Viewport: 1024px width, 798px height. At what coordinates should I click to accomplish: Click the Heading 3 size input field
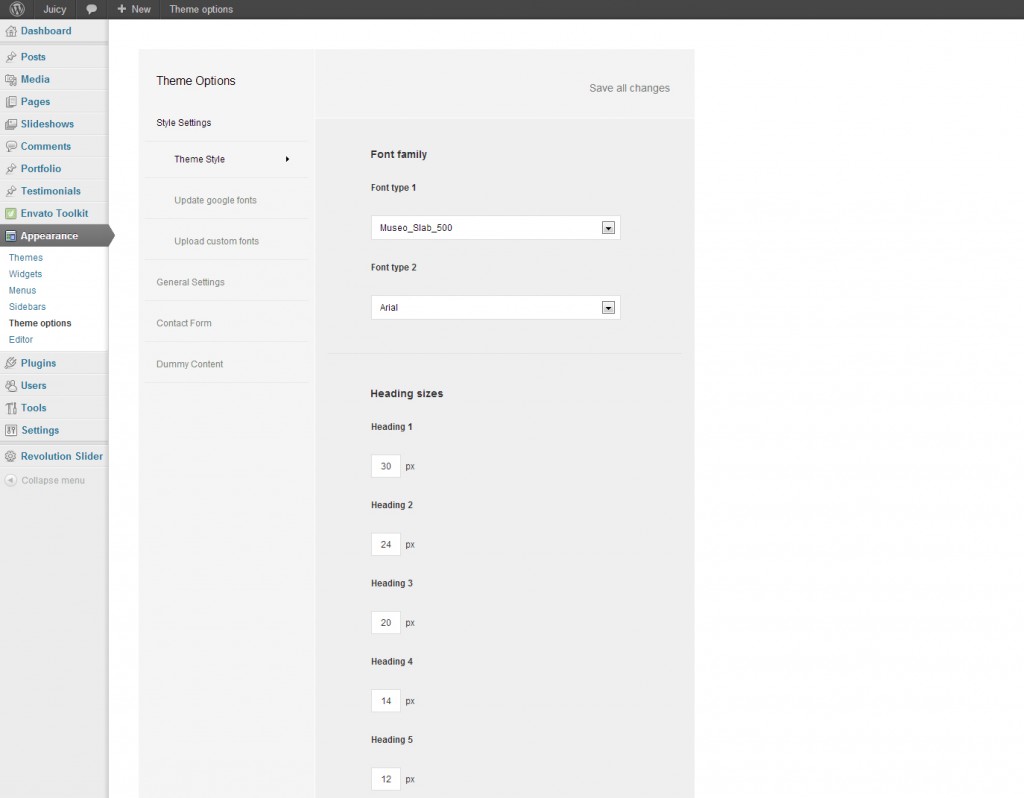pyautogui.click(x=385, y=623)
